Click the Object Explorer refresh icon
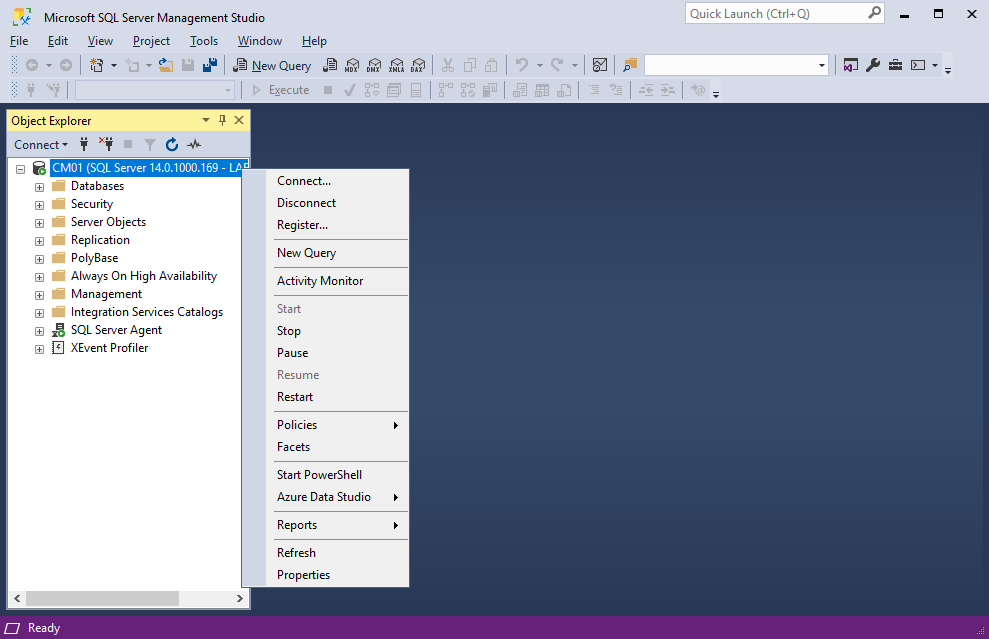Image resolution: width=989 pixels, height=639 pixels. click(172, 145)
